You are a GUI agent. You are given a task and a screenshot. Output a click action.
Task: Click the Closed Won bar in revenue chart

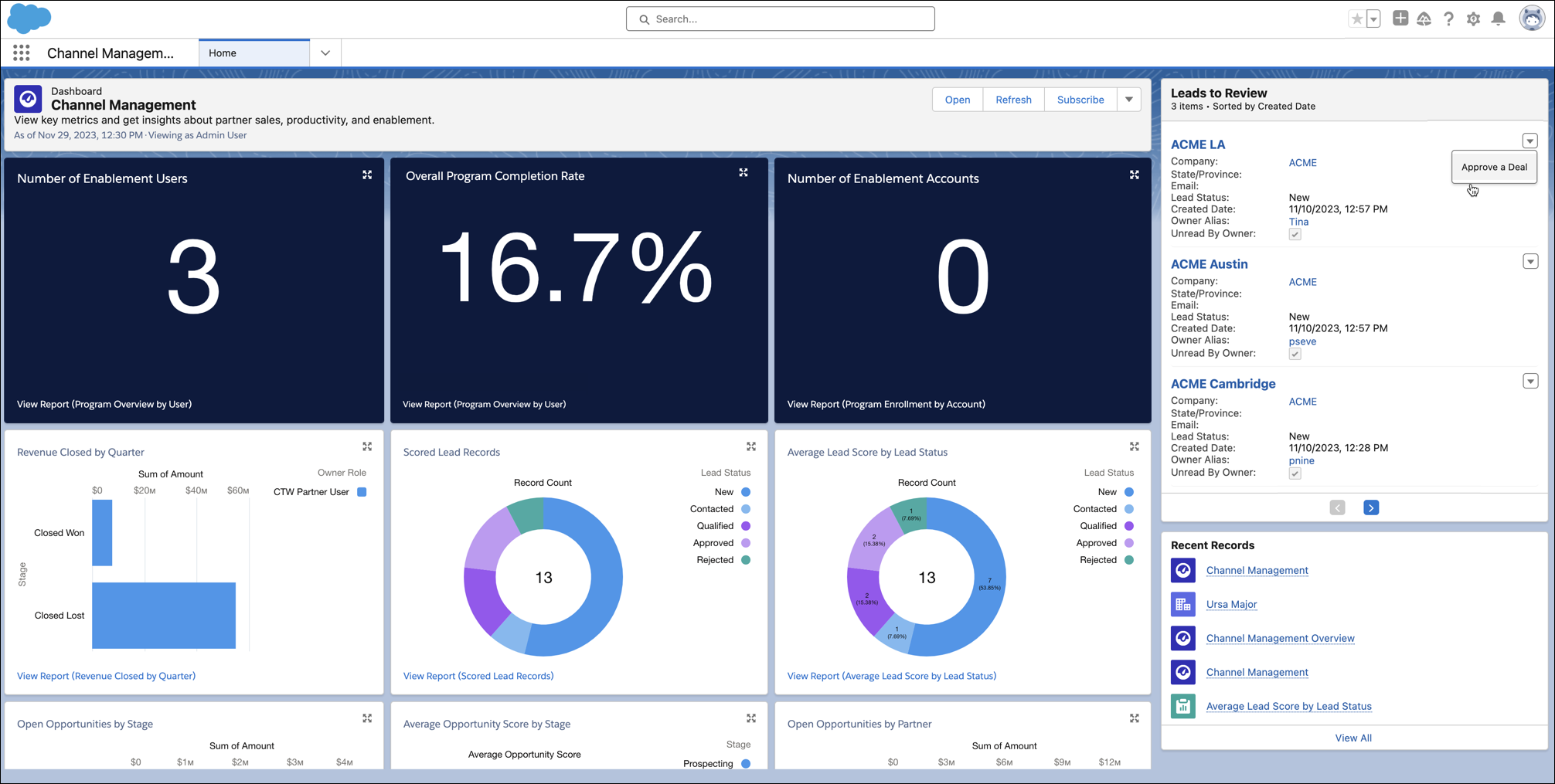[x=102, y=533]
